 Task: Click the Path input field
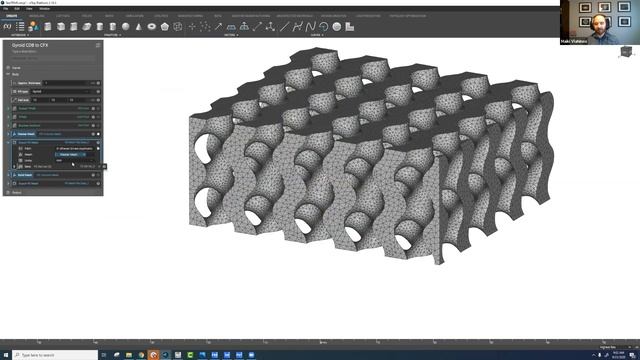coord(75,149)
